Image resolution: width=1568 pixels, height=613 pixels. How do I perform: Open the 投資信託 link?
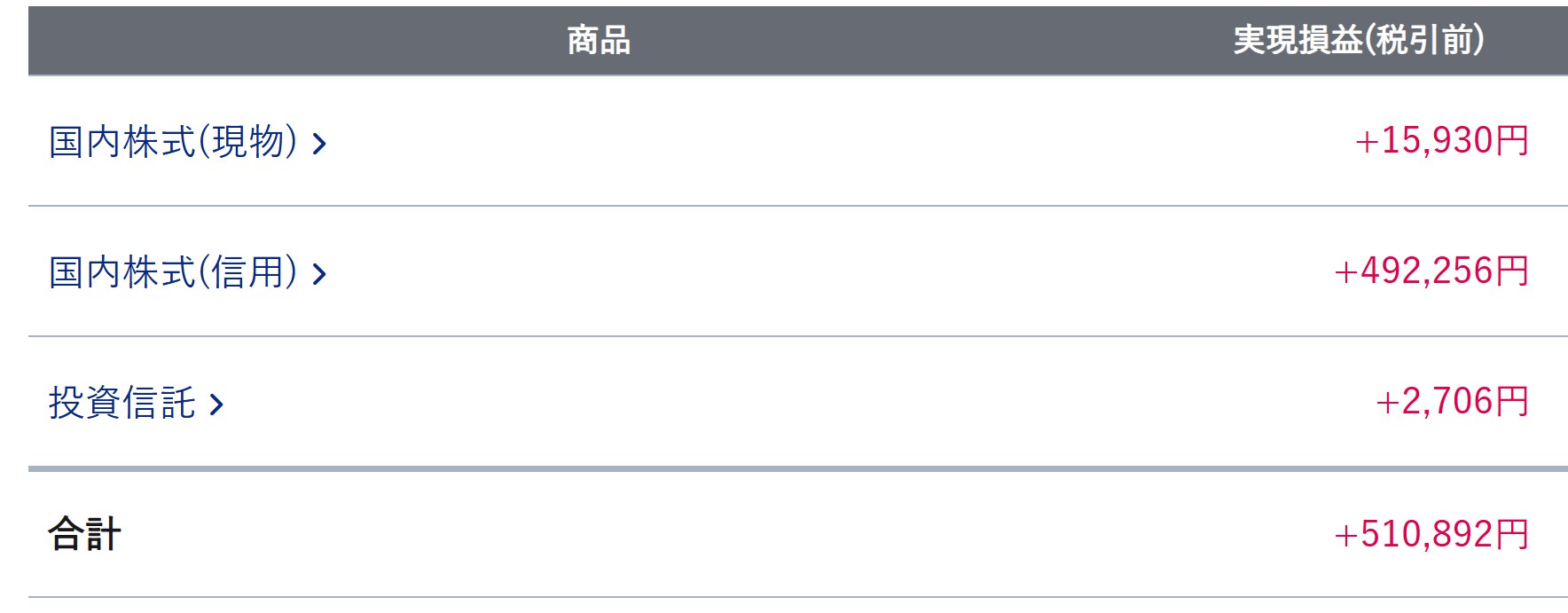(122, 403)
